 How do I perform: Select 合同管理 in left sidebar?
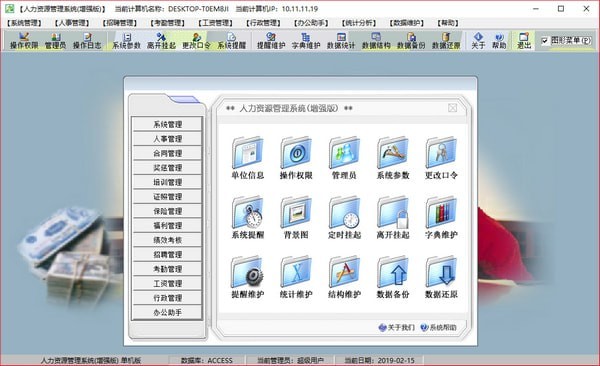pyautogui.click(x=167, y=154)
